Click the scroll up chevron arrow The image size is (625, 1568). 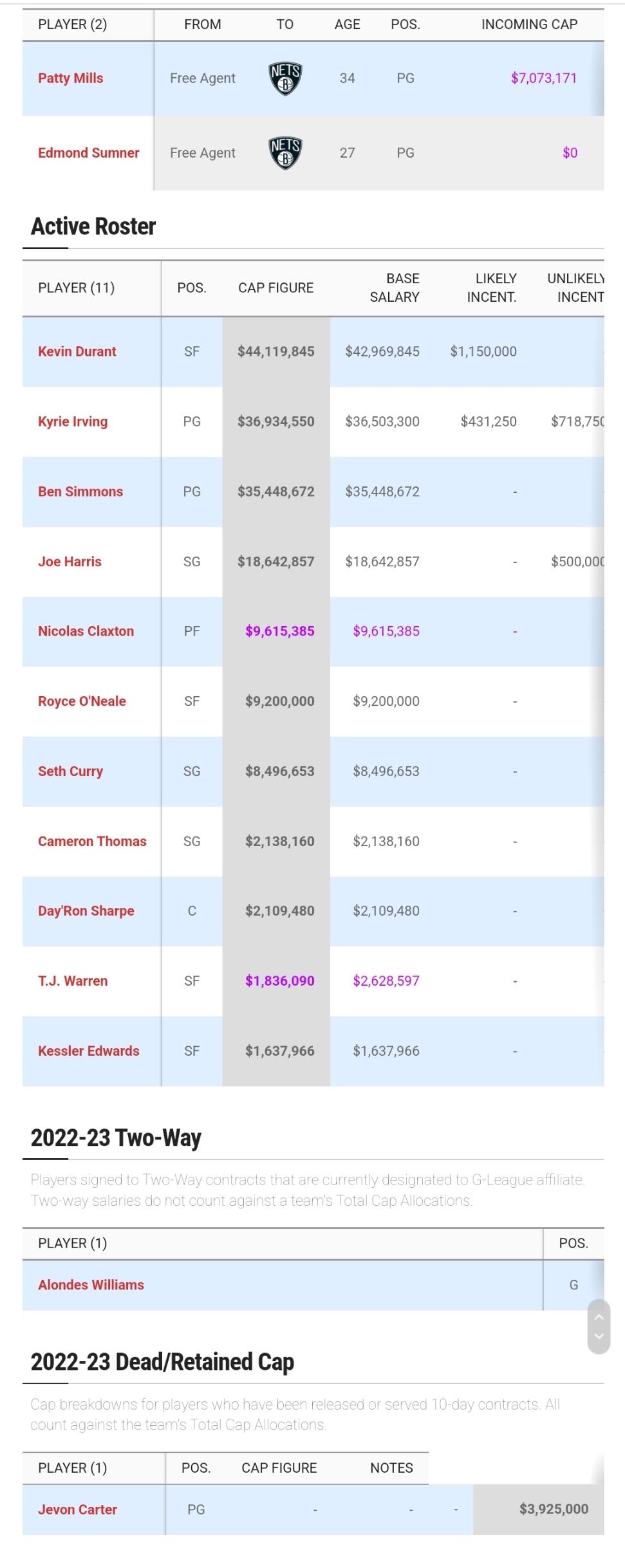pyautogui.click(x=599, y=1317)
